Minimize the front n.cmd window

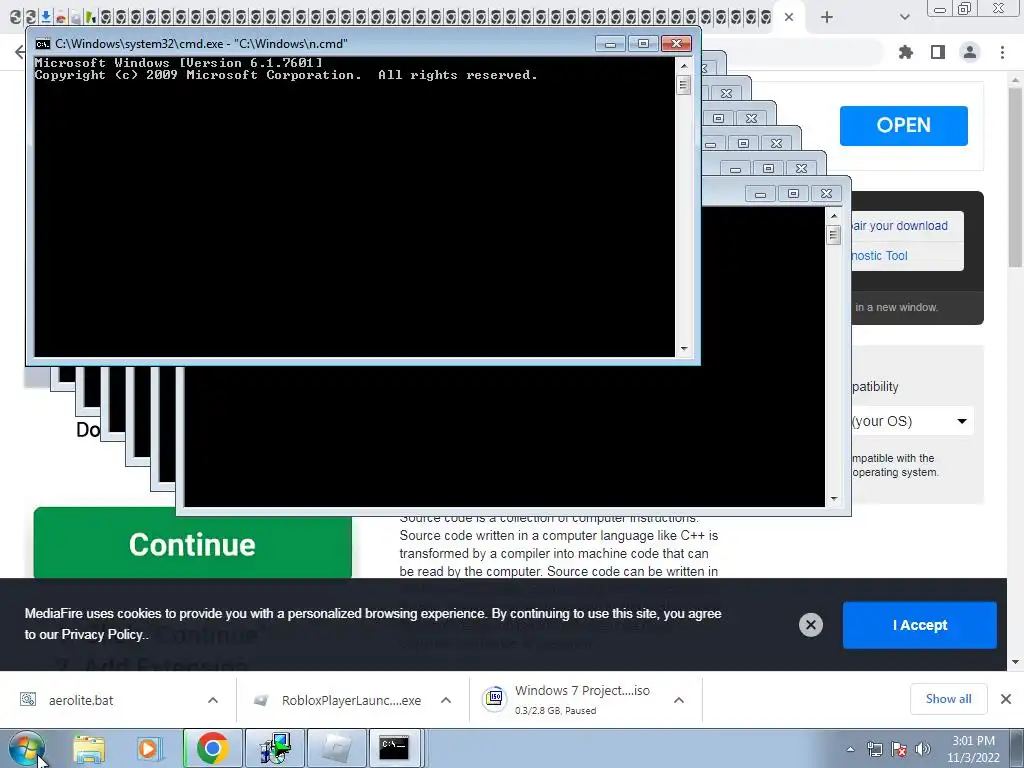coord(611,44)
